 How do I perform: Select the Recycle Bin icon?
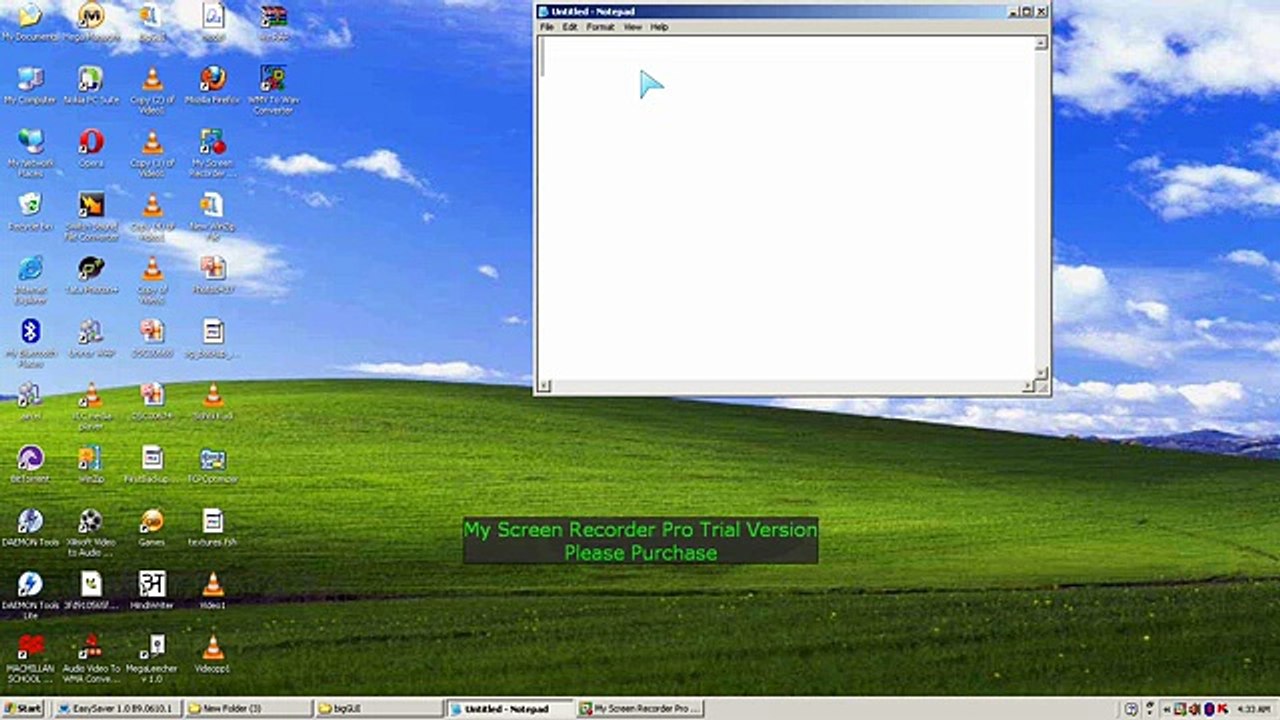[30, 212]
